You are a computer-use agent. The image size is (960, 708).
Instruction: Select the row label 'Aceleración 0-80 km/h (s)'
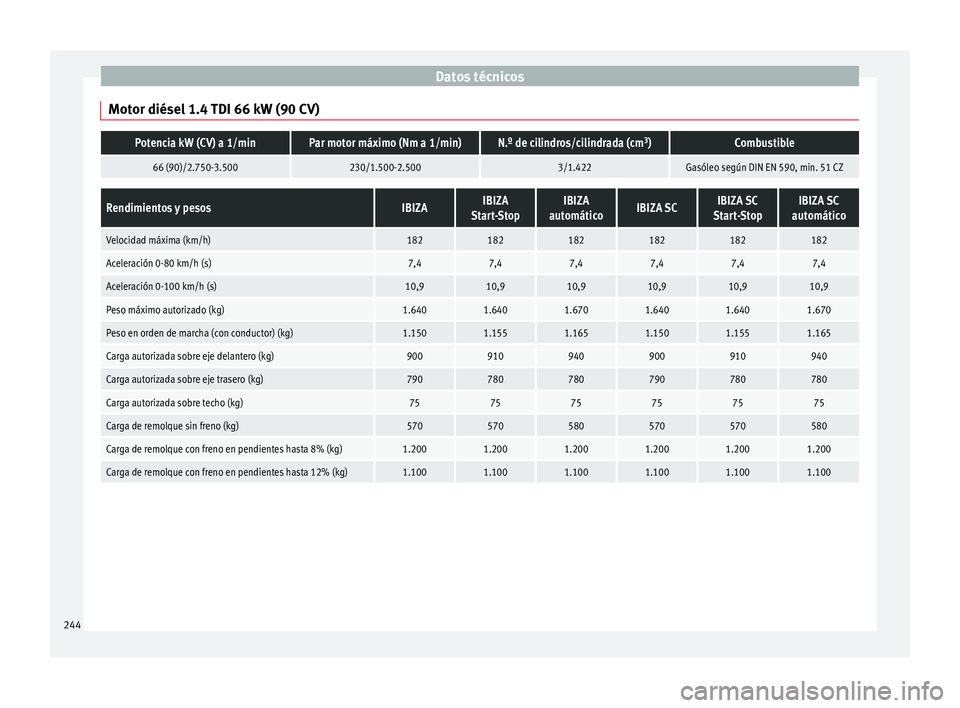pyautogui.click(x=159, y=263)
